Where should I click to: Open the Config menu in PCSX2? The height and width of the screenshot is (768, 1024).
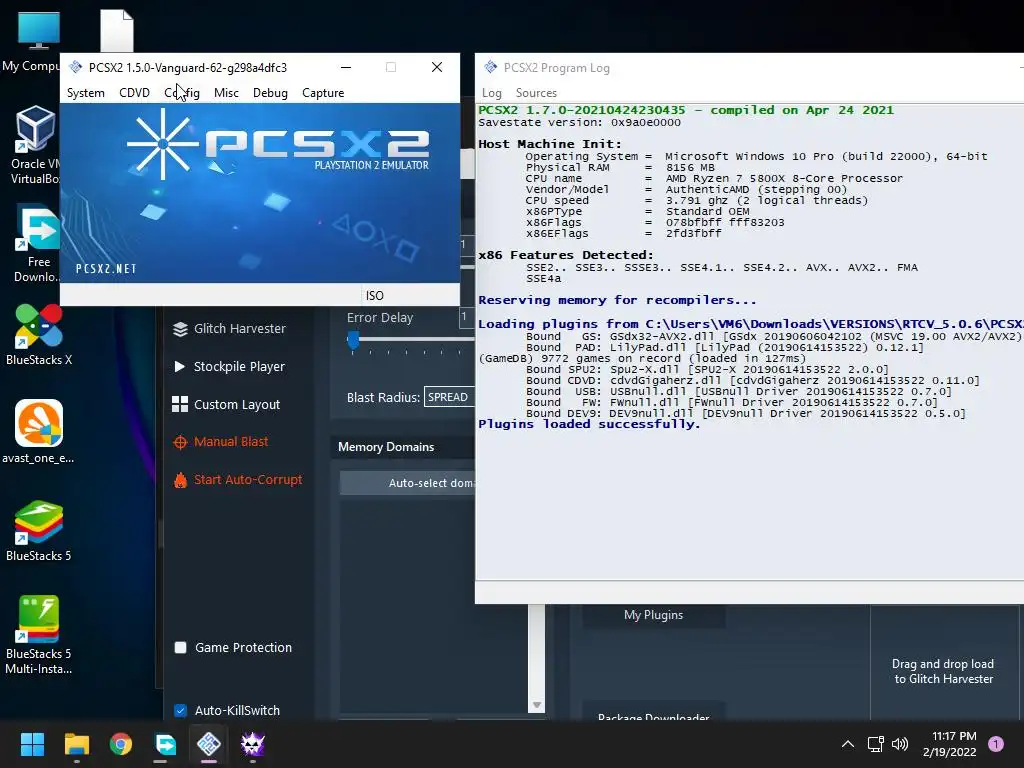tap(182, 93)
